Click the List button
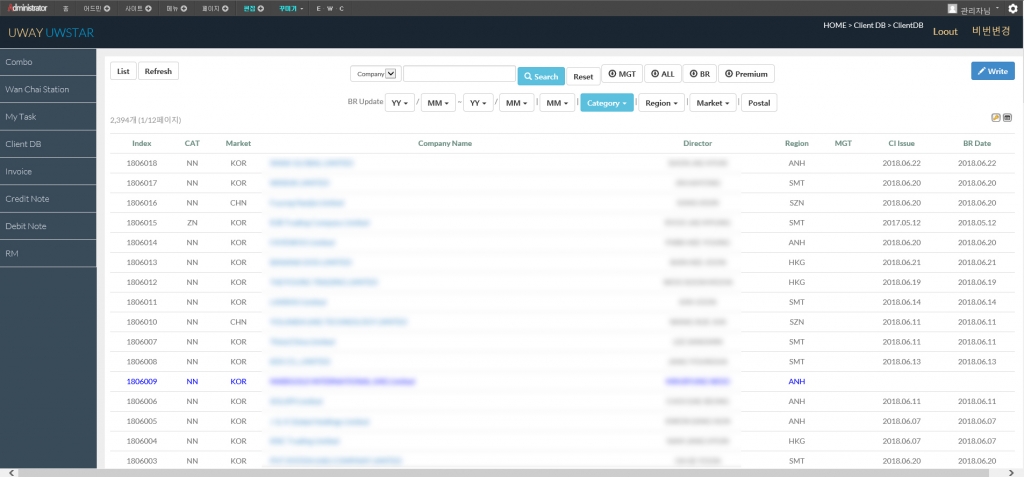The height and width of the screenshot is (477, 1024). click(x=123, y=71)
